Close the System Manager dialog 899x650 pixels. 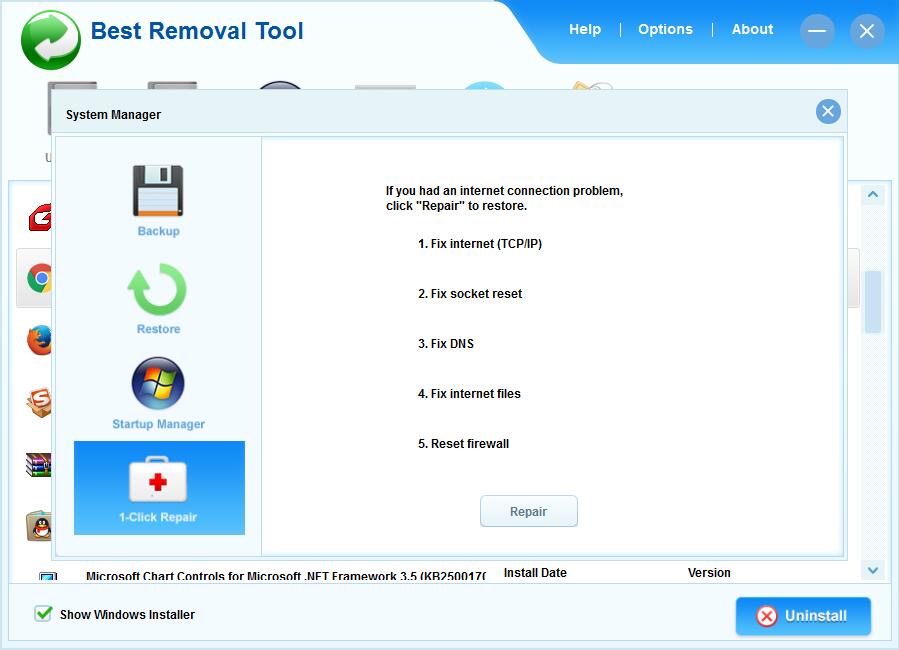(828, 111)
